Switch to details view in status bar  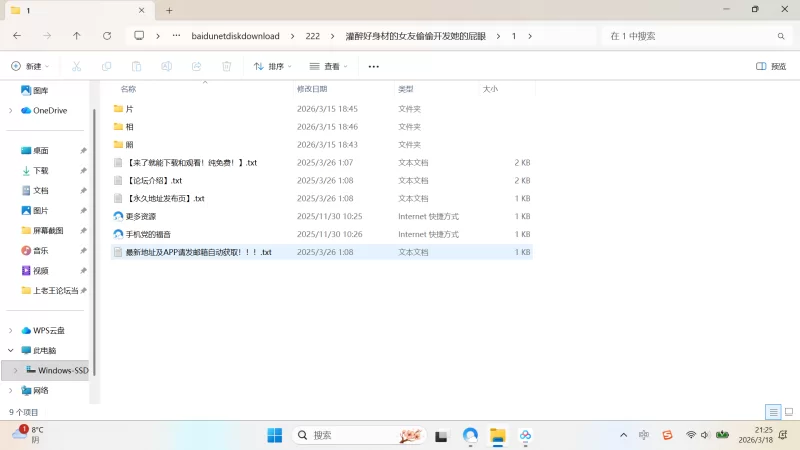coord(773,412)
